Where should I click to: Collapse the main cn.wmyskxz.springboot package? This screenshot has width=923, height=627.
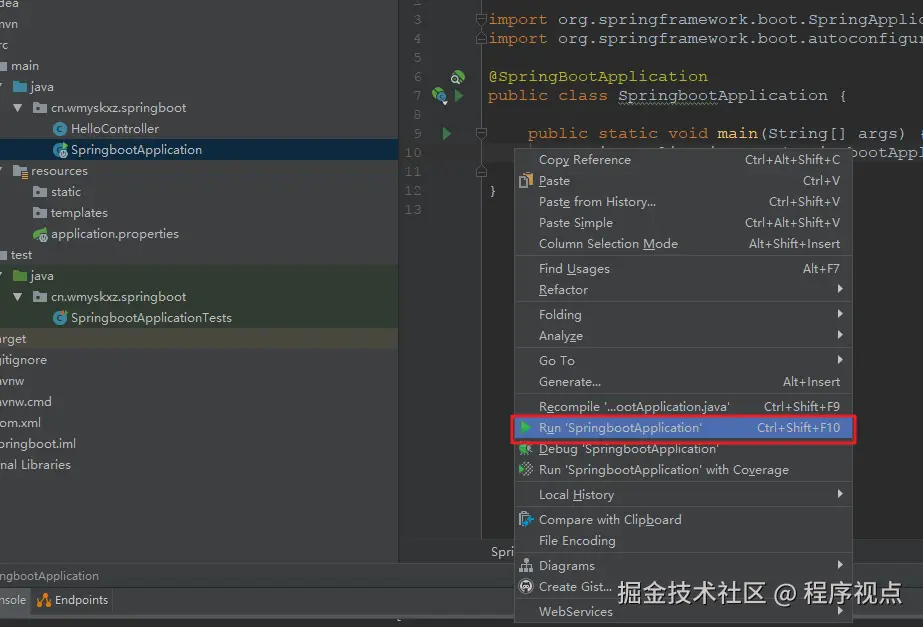point(18,108)
